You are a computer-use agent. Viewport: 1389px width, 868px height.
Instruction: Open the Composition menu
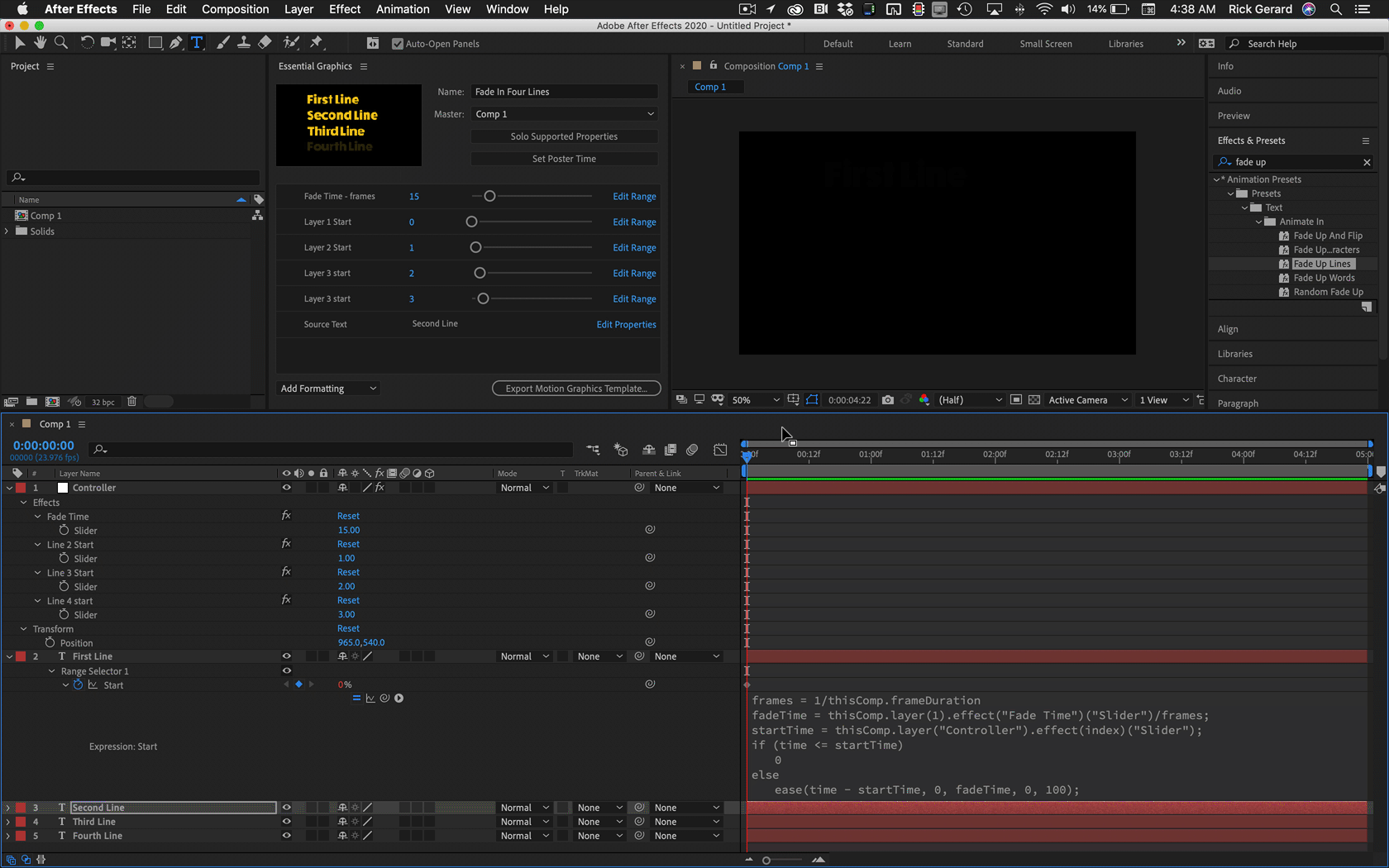click(x=236, y=9)
